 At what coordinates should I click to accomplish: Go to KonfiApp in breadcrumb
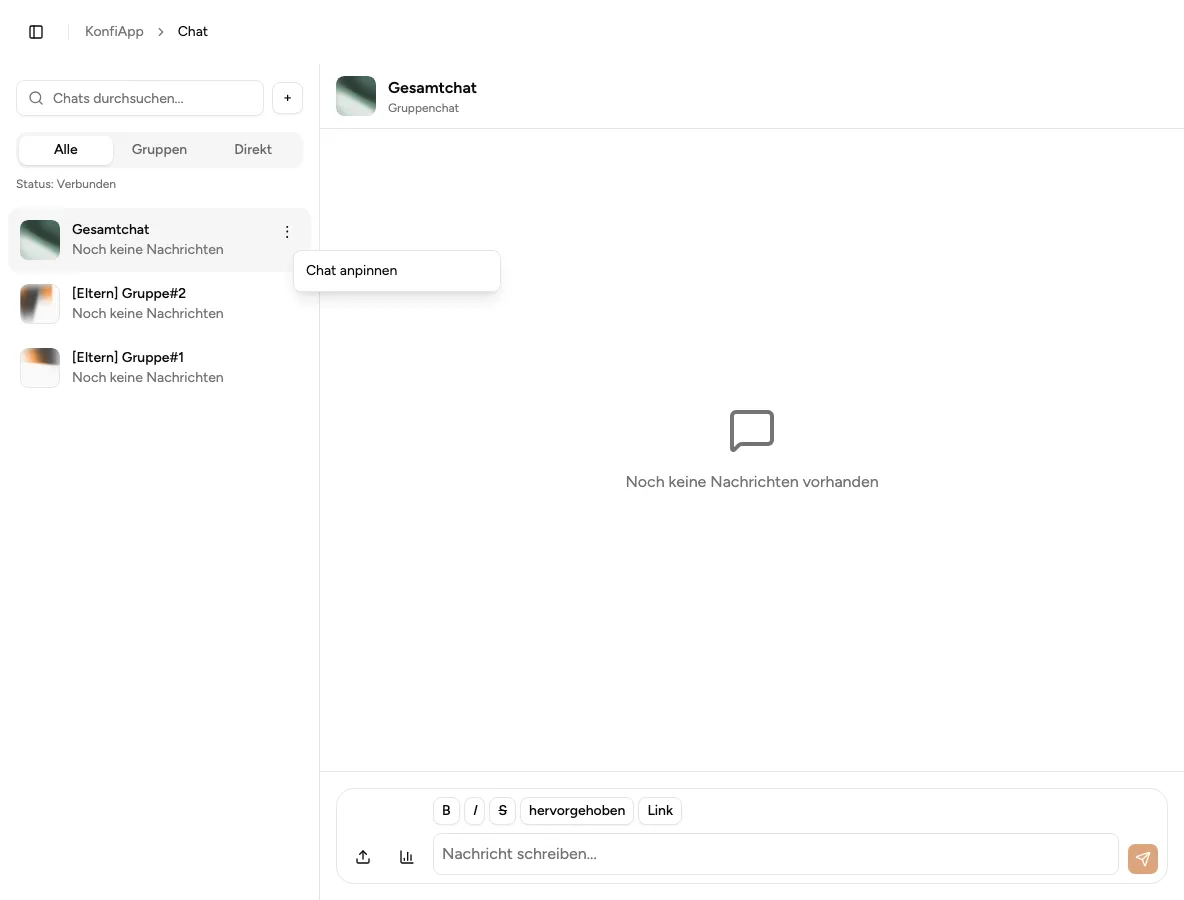click(114, 32)
